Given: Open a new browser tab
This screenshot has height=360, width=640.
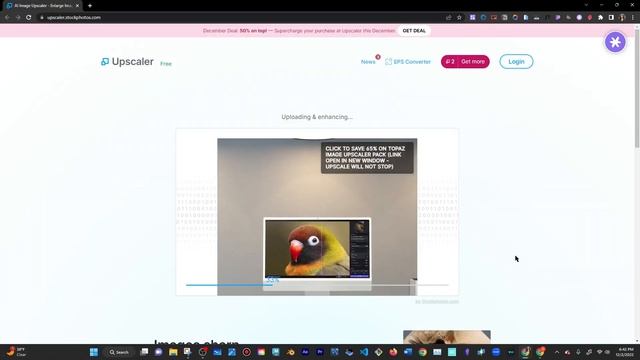Looking at the screenshot, I should click(90, 6).
